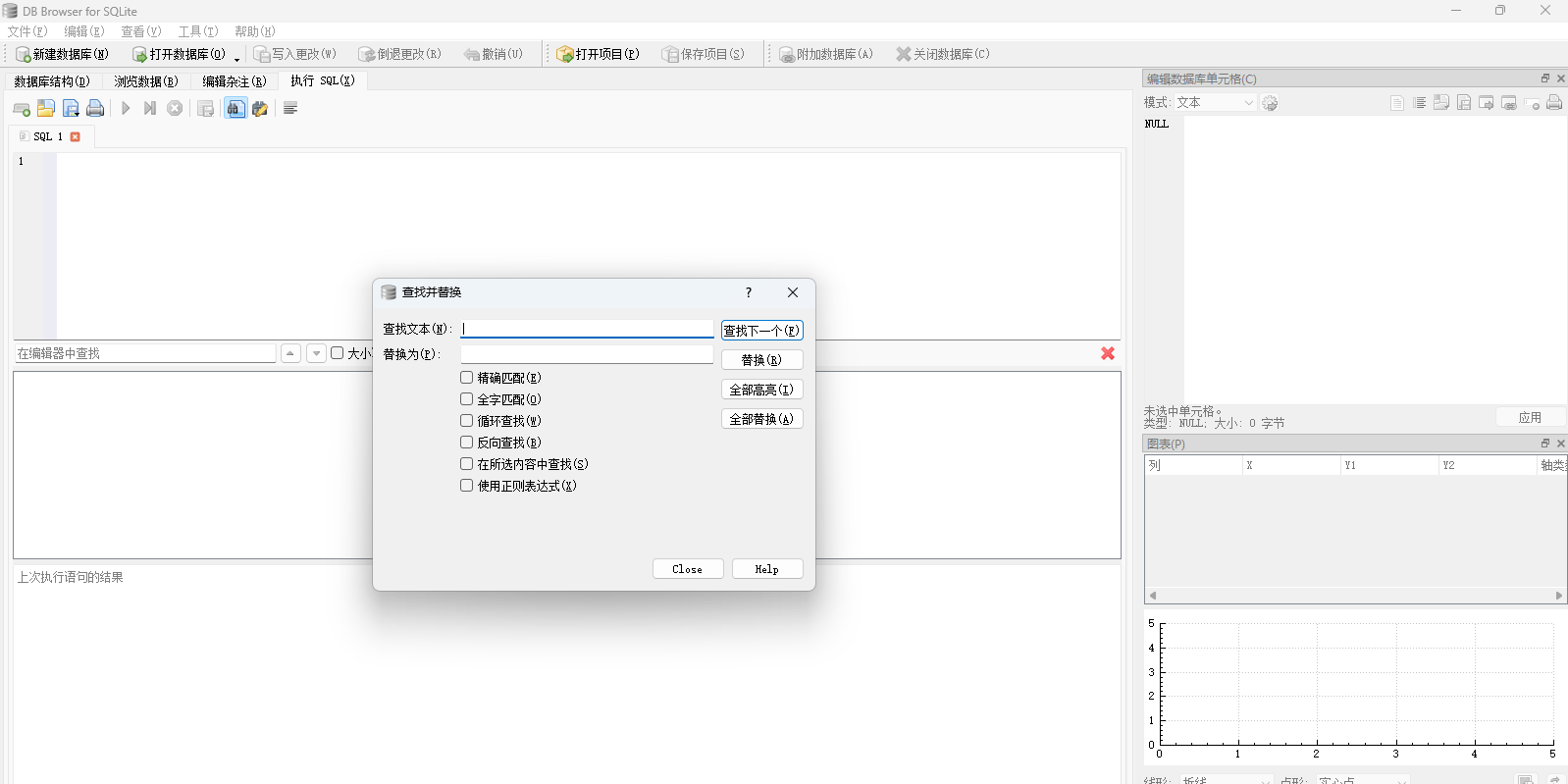The image size is (1568, 784).
Task: Open the 查看 menu
Action: (x=141, y=31)
